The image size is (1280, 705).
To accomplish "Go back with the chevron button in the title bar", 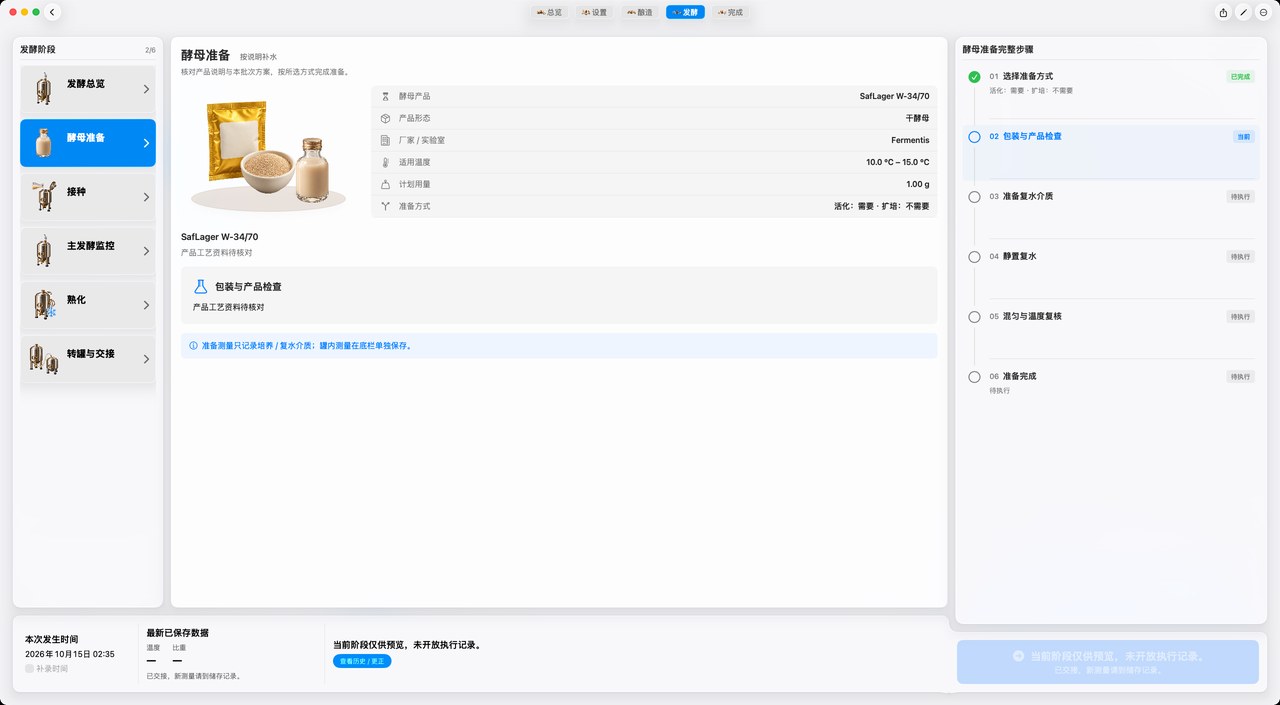I will coord(53,12).
